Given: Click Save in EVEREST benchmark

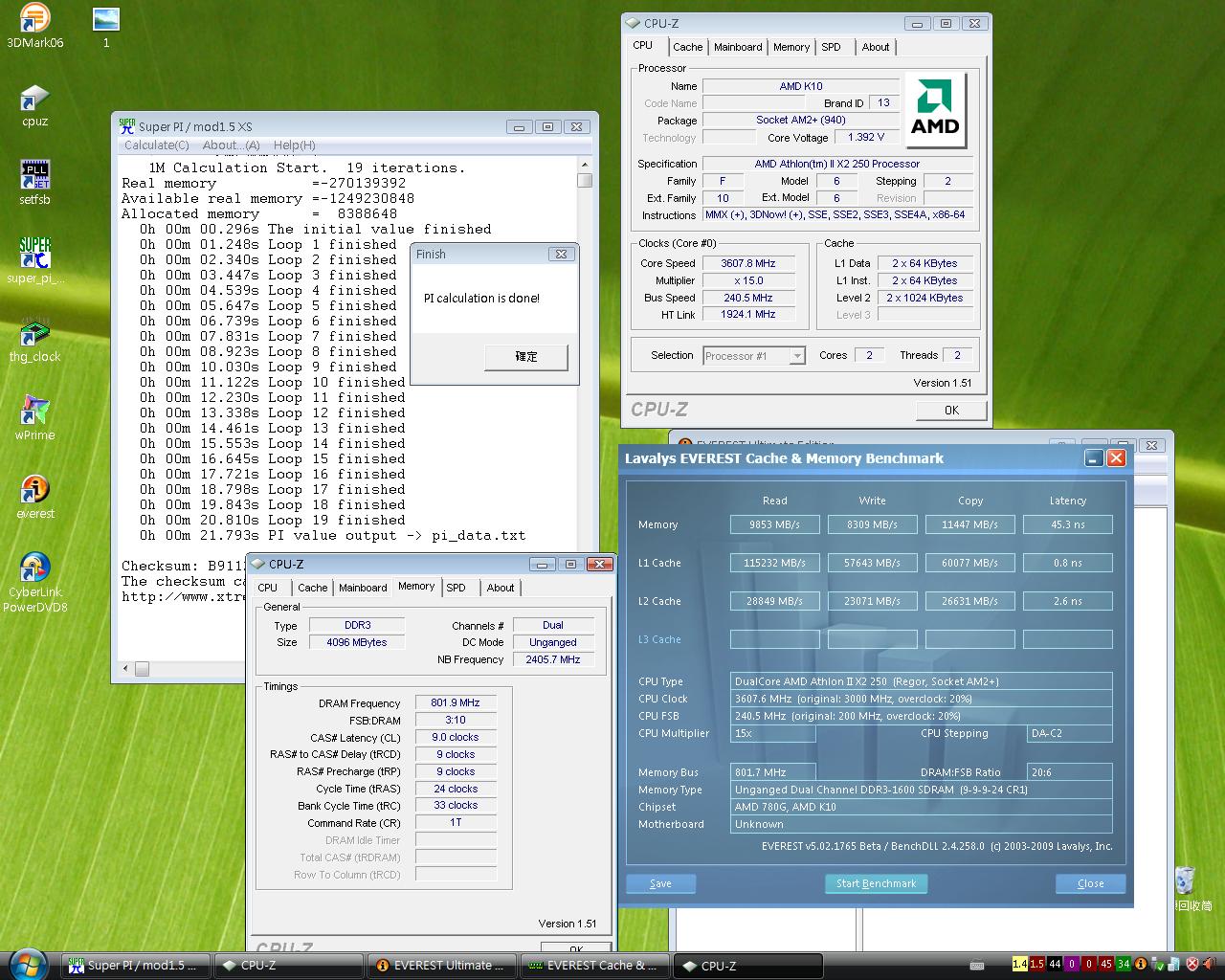Looking at the screenshot, I should pyautogui.click(x=660, y=884).
